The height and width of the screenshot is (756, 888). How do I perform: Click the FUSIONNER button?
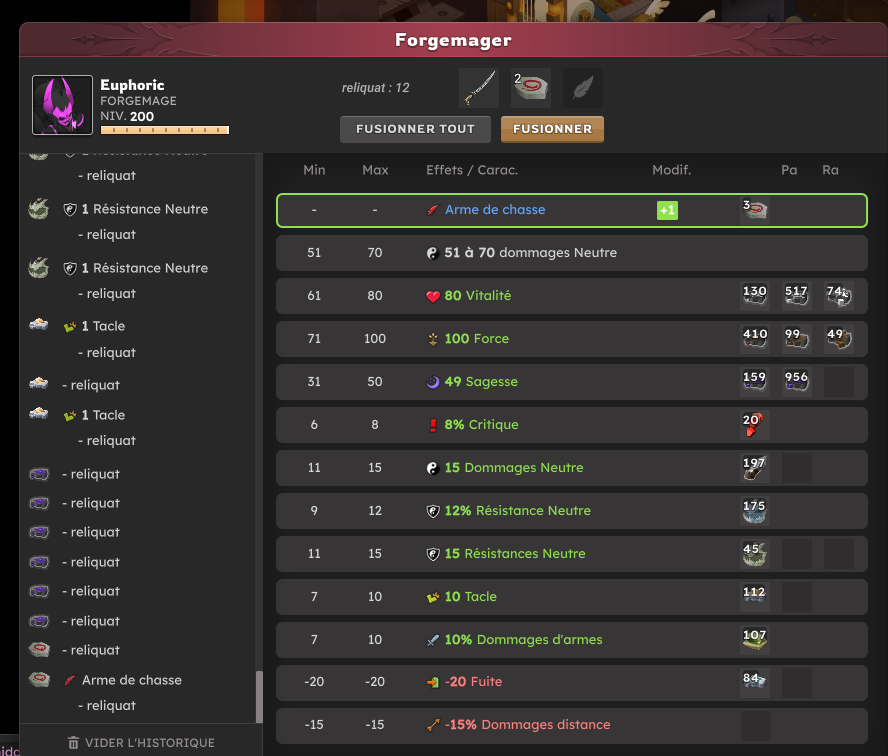(x=552, y=129)
